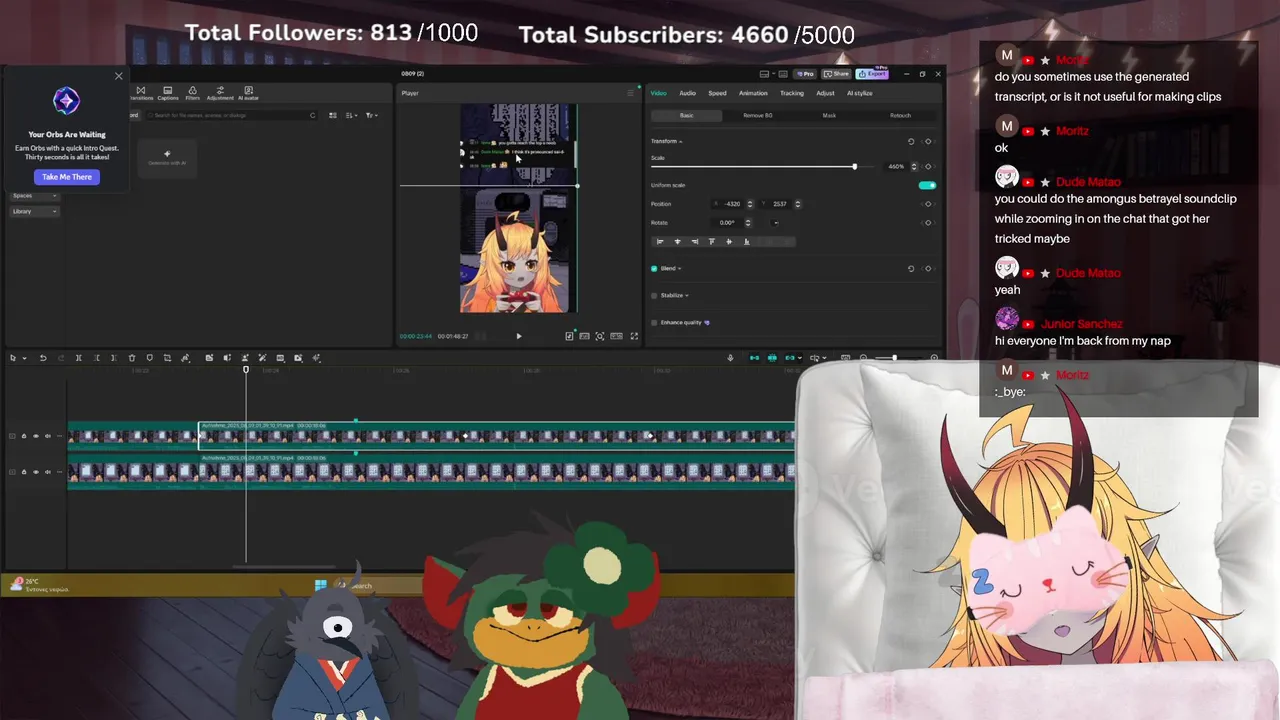Select the Remove BG sub-tab
This screenshot has width=1280, height=720.
(758, 115)
